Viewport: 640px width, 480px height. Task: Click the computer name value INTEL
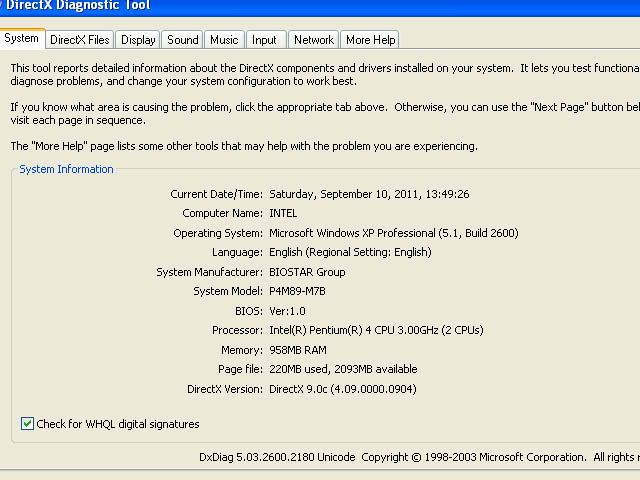[x=283, y=213]
